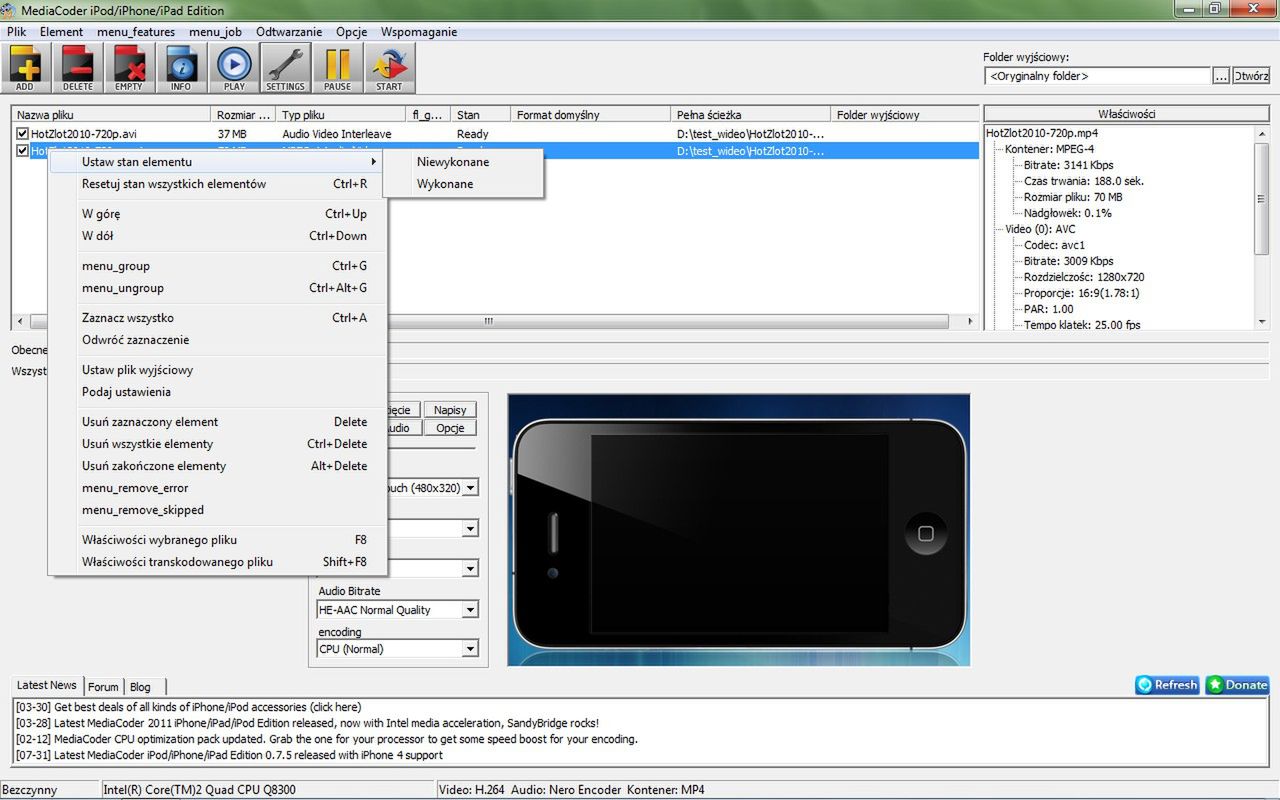
Task: Click the Pełna ścieżka column header
Action: click(x=750, y=115)
